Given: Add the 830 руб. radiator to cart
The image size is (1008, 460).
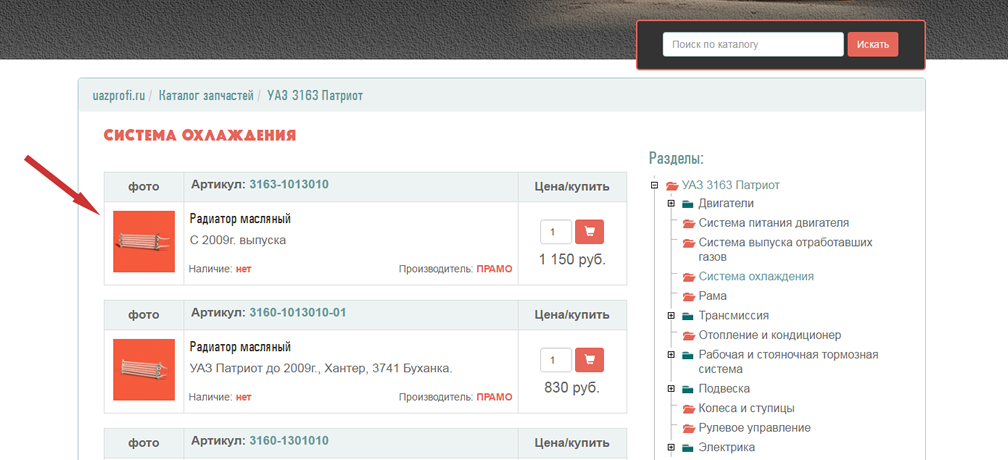Looking at the screenshot, I should pyautogui.click(x=590, y=360).
